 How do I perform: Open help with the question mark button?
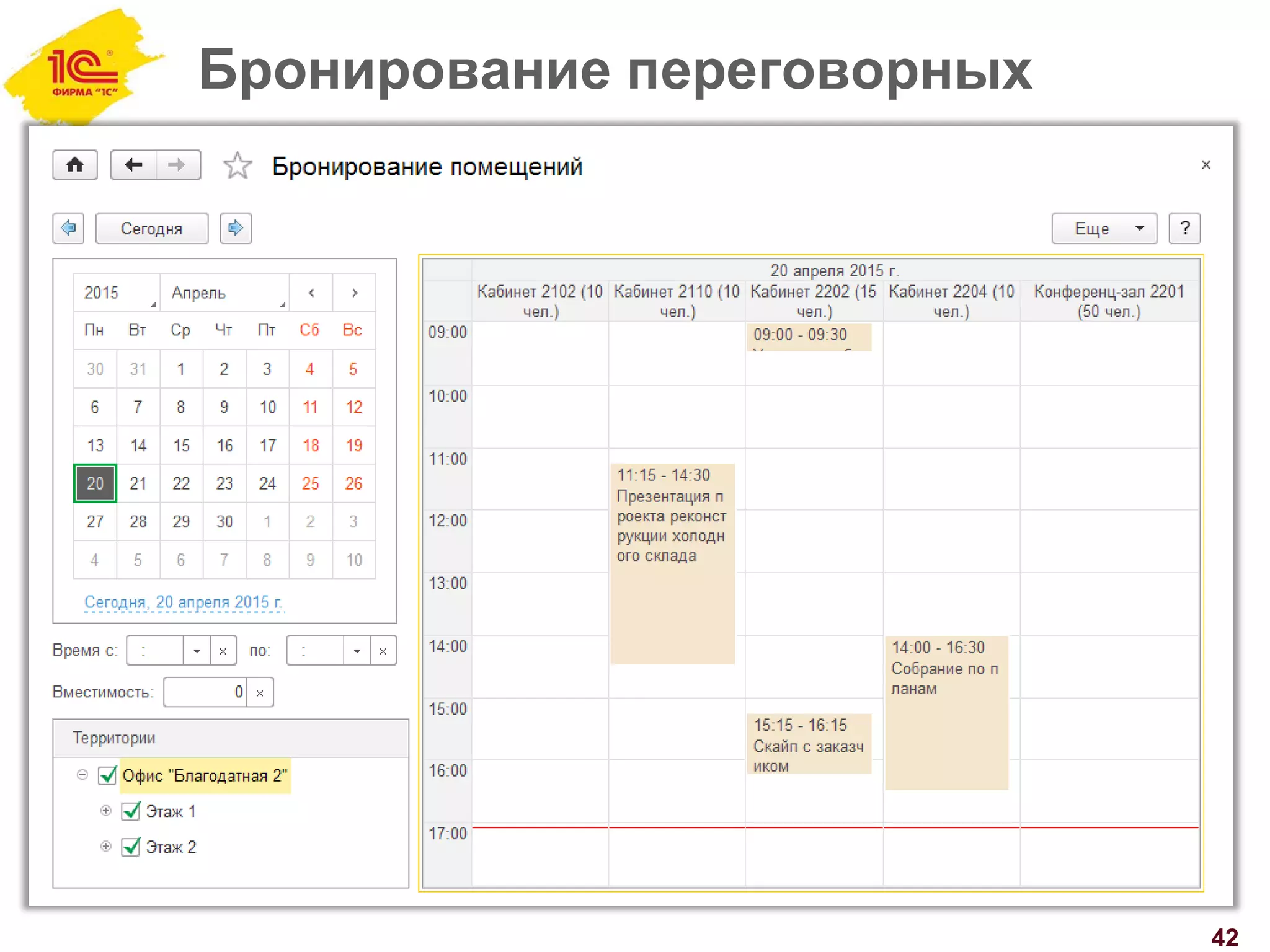[x=1184, y=228]
